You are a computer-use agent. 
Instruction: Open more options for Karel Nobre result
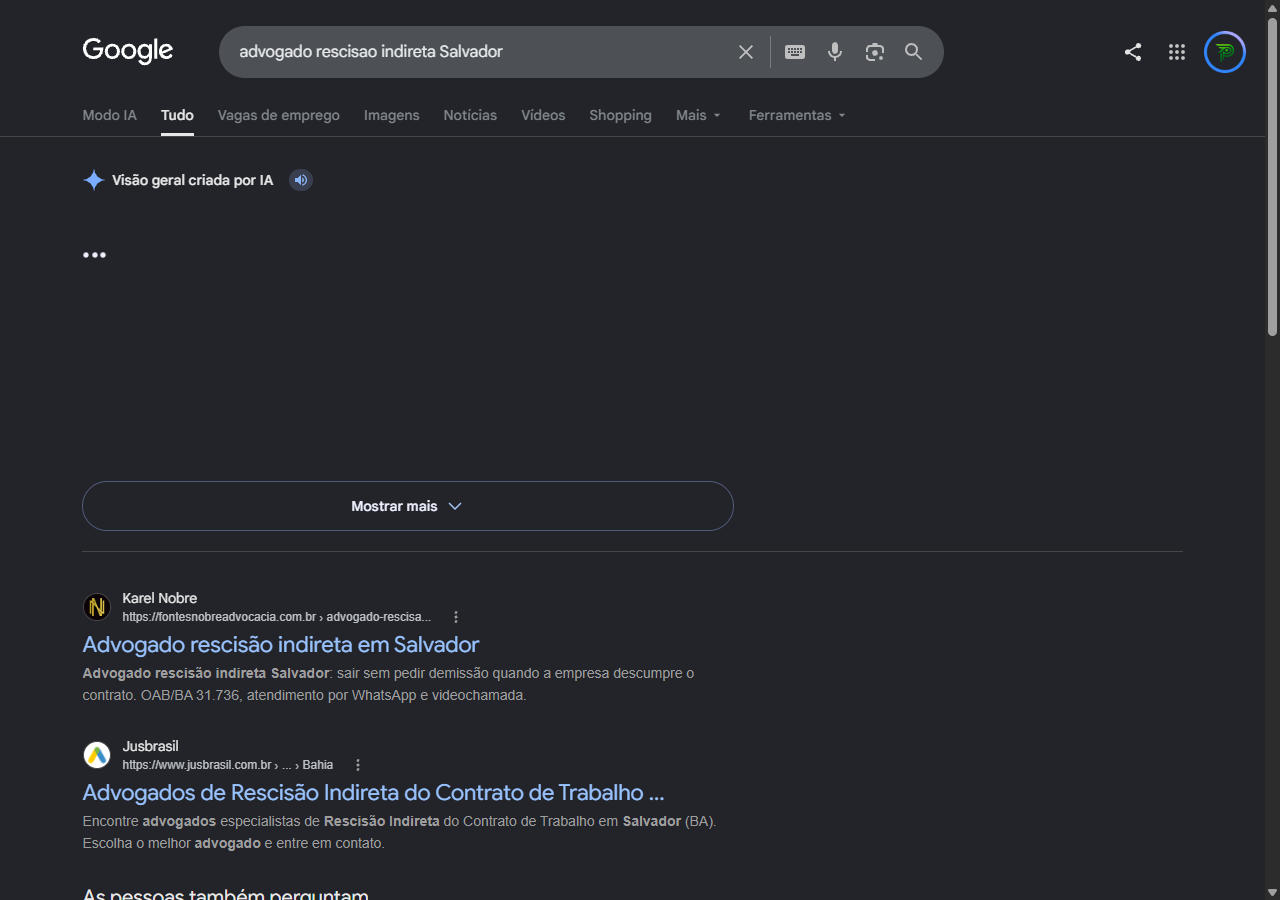pyautogui.click(x=456, y=617)
